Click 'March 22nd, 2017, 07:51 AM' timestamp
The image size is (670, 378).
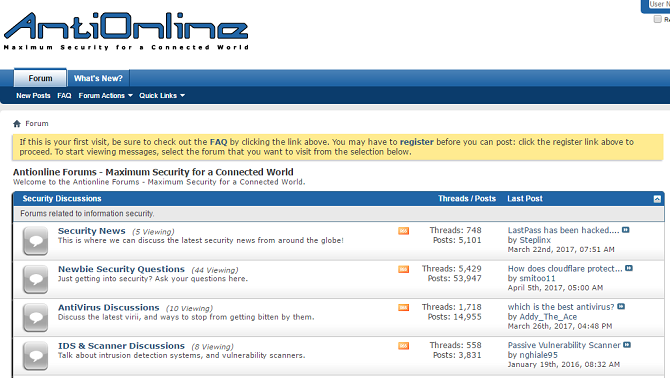pyautogui.click(x=561, y=249)
